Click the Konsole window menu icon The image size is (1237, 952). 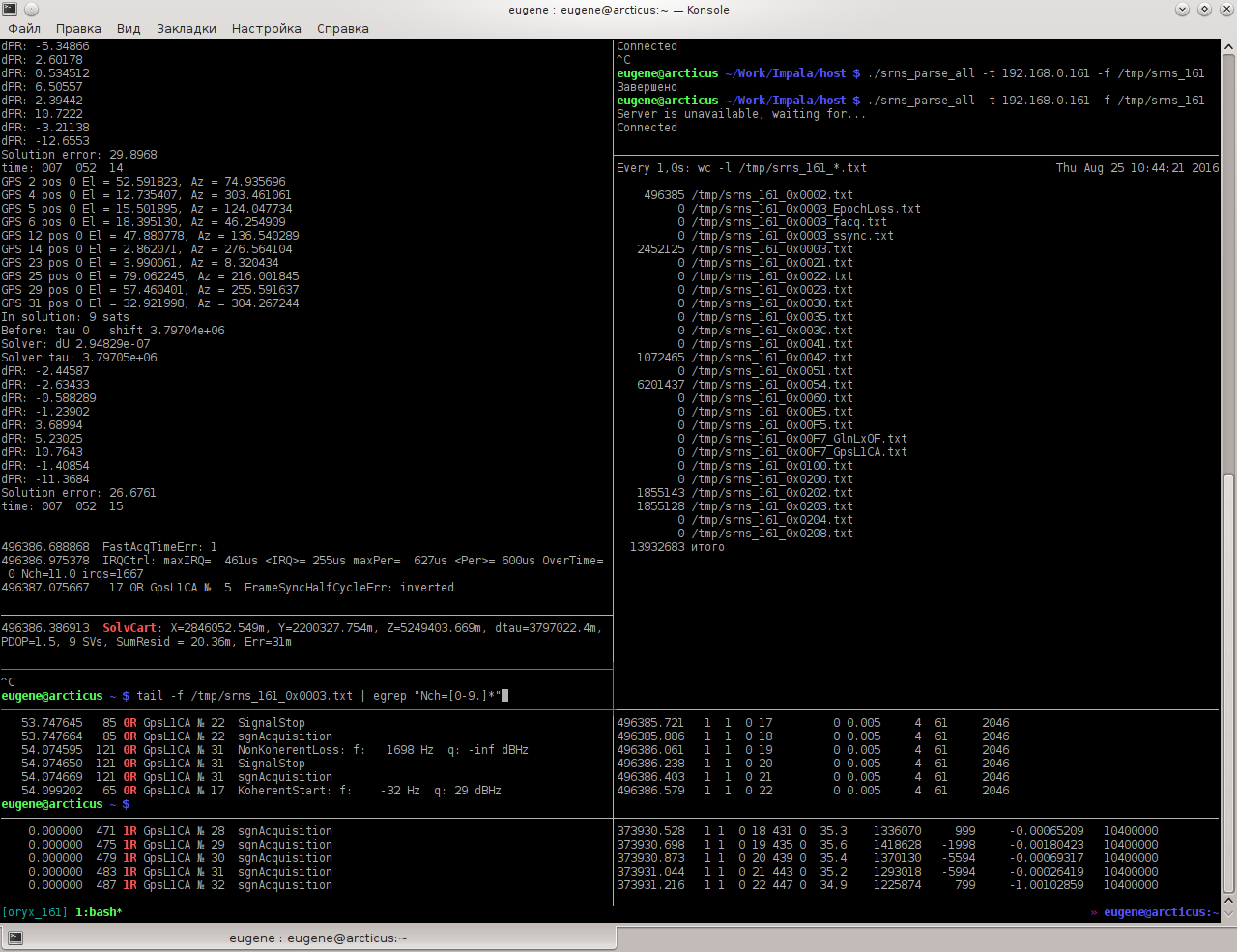(10, 10)
